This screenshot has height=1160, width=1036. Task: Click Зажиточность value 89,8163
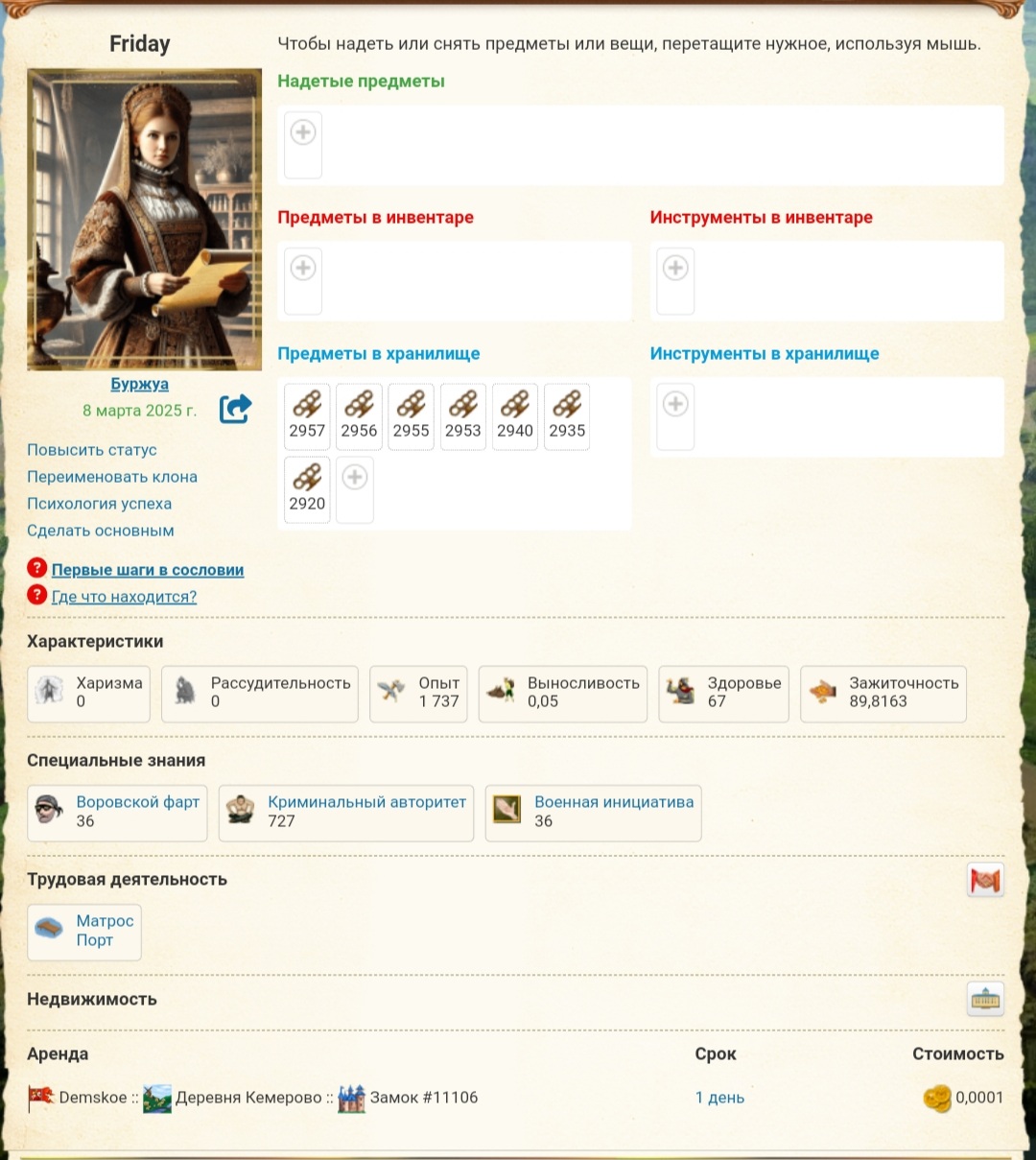[878, 701]
